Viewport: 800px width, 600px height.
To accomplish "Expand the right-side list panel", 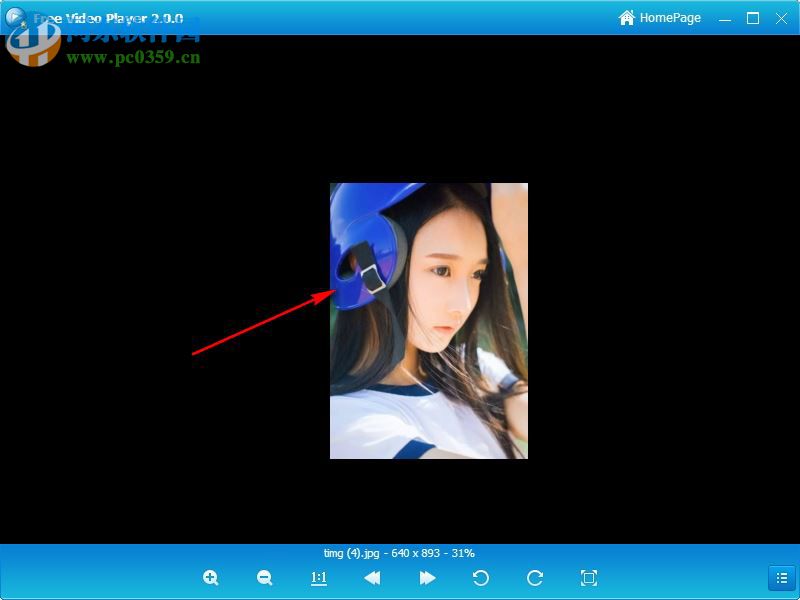I will coord(783,577).
